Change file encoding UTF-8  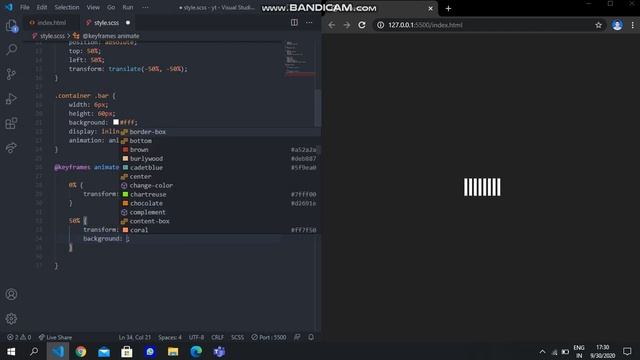(x=196, y=337)
